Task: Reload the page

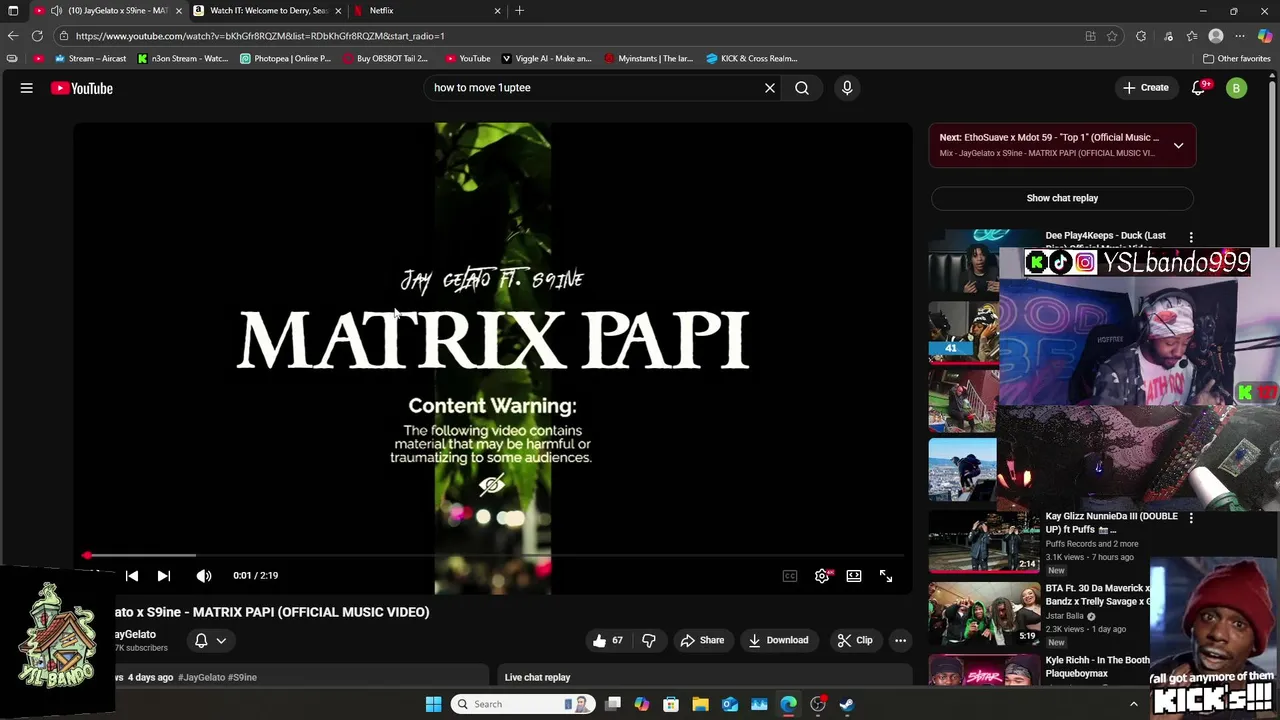Action: (x=37, y=36)
